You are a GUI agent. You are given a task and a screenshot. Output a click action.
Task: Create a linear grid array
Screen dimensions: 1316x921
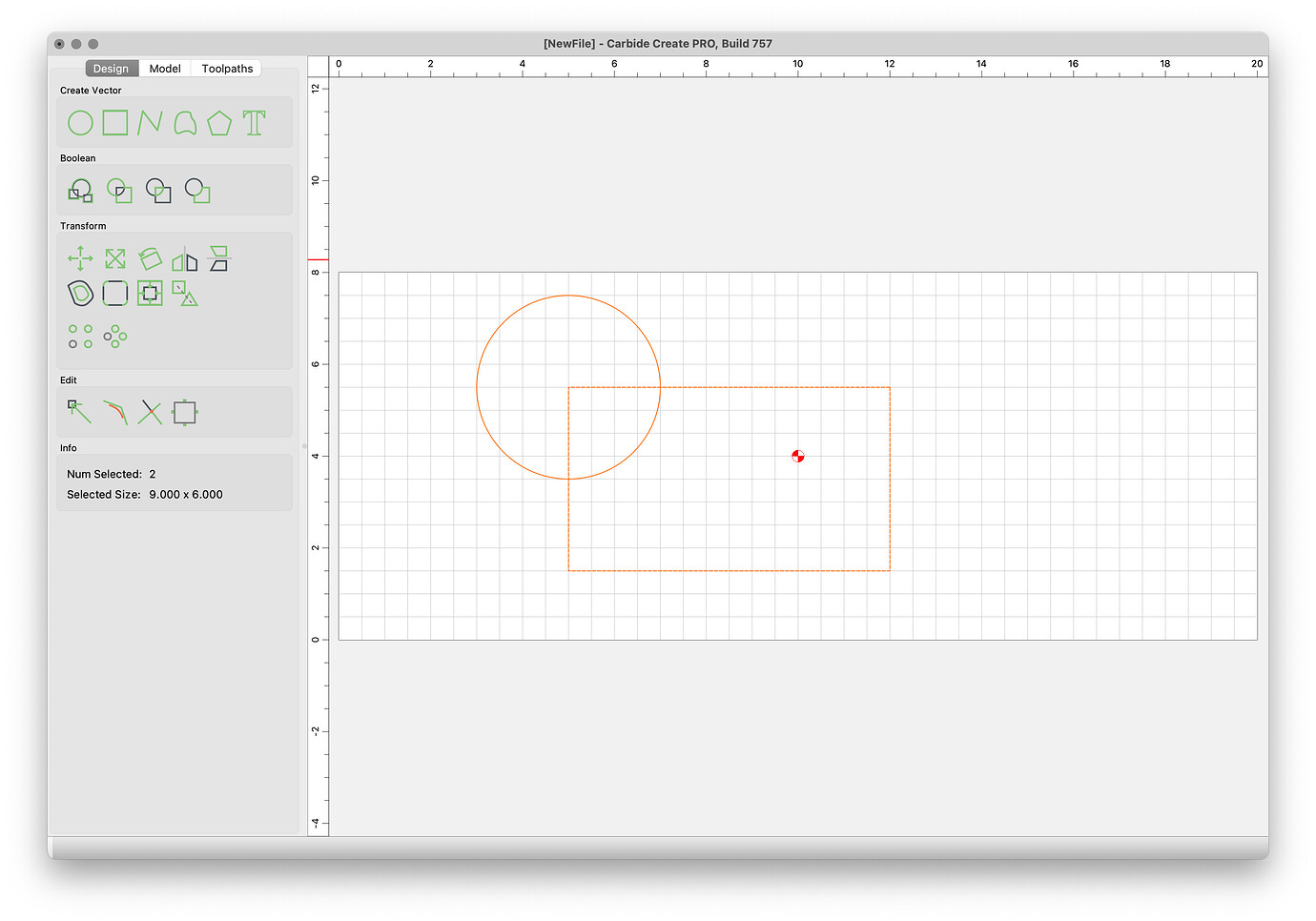tap(80, 337)
